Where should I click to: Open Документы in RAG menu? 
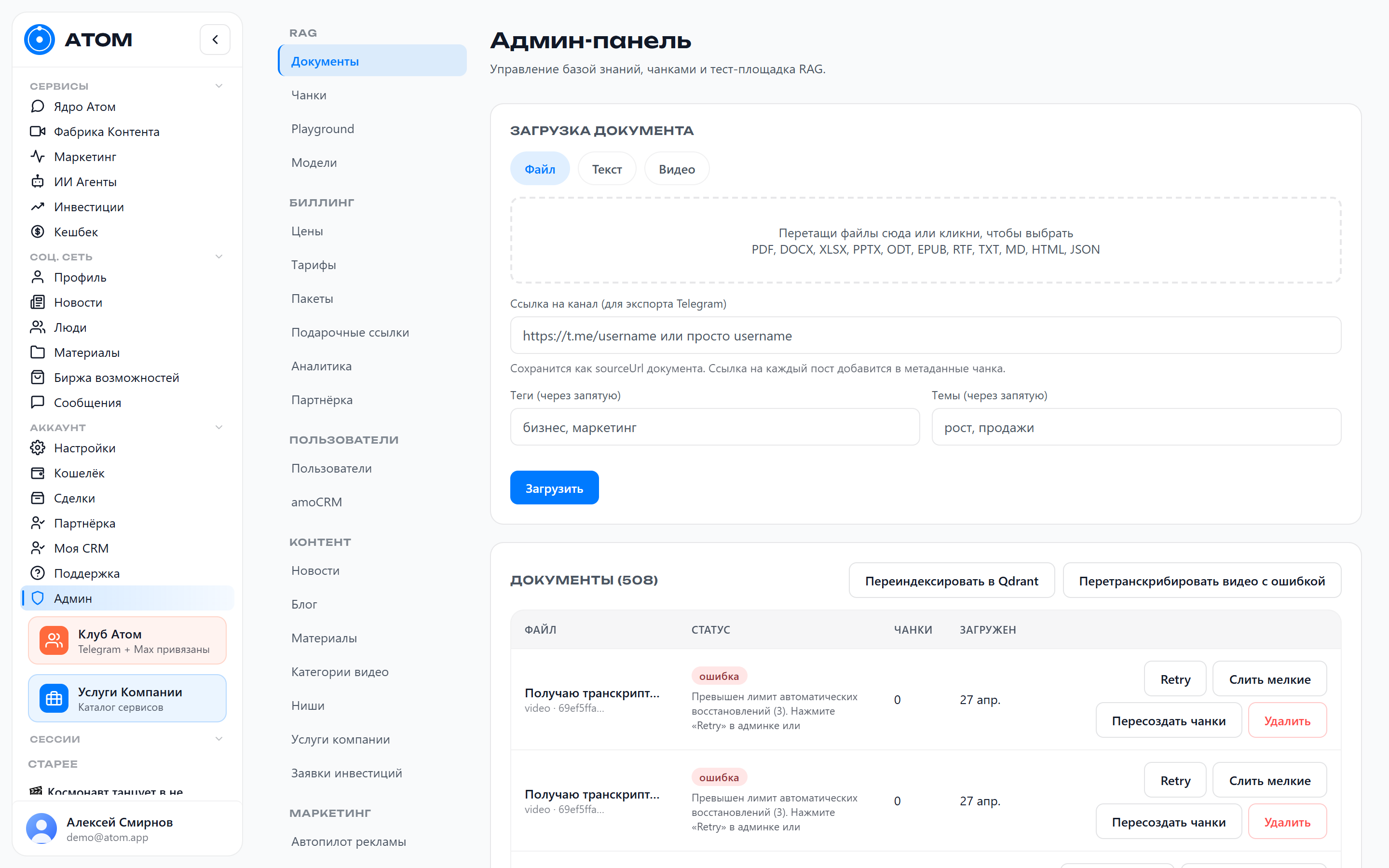pyautogui.click(x=372, y=61)
